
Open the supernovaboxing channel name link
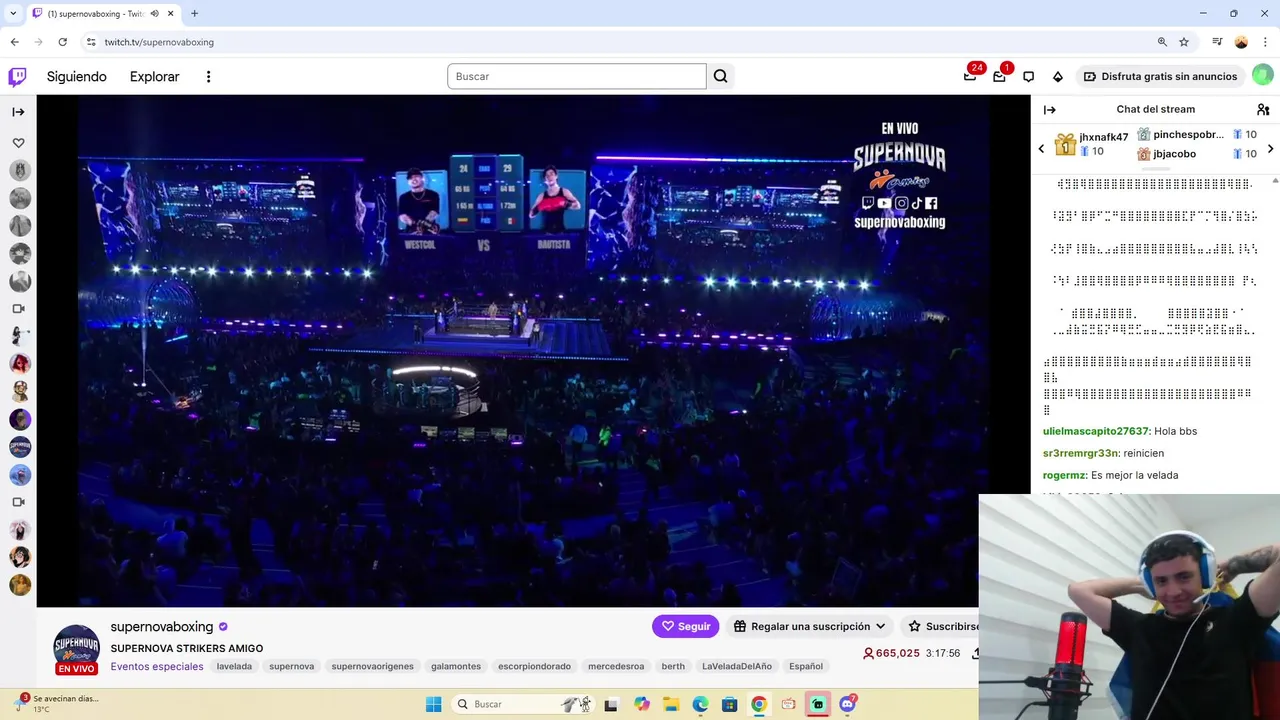162,627
